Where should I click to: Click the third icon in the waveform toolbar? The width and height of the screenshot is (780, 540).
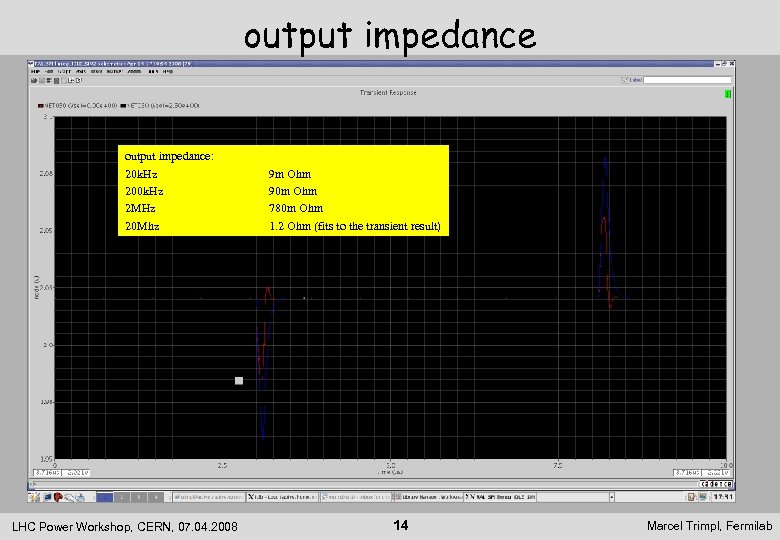49,81
